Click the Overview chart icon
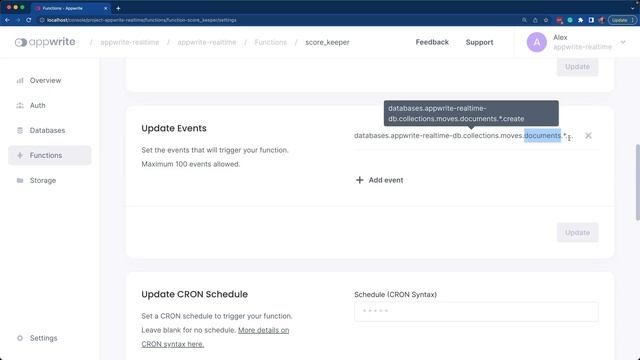The image size is (640, 360). tap(20, 80)
